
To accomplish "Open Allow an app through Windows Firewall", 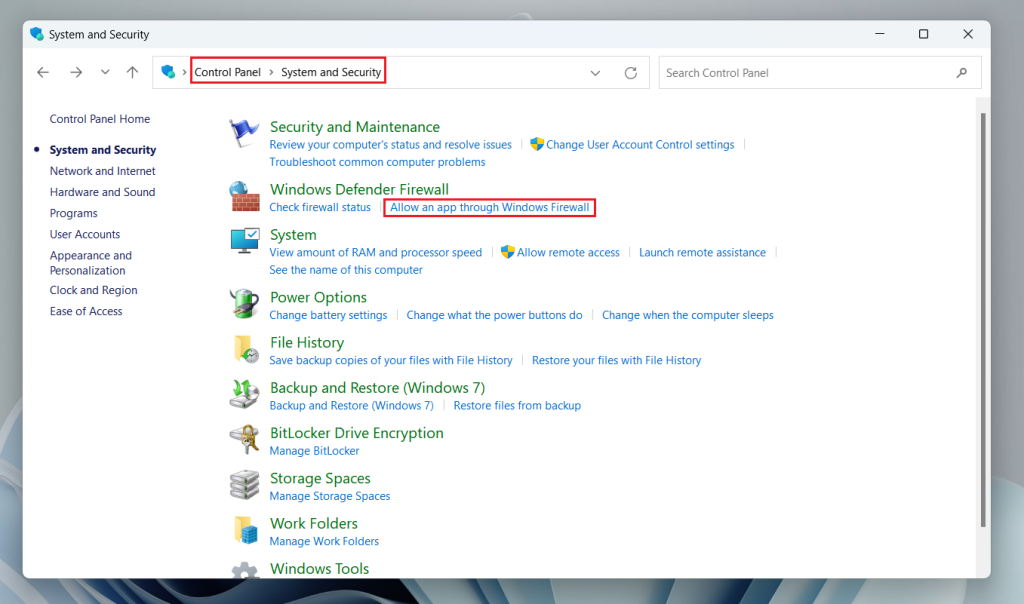I will coord(489,207).
